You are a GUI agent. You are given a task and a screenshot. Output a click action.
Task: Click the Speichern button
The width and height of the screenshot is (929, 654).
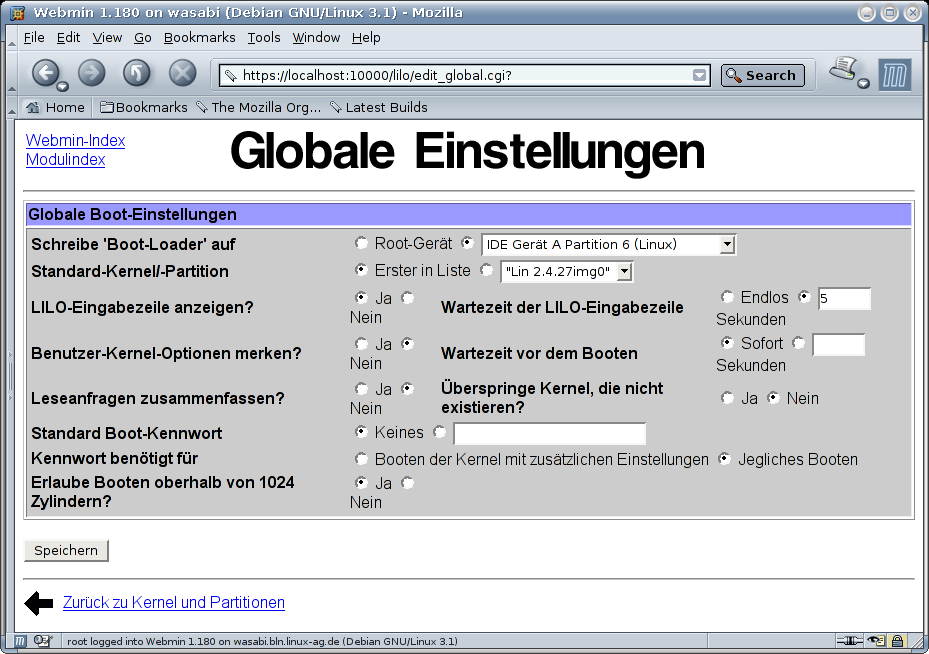coord(66,550)
